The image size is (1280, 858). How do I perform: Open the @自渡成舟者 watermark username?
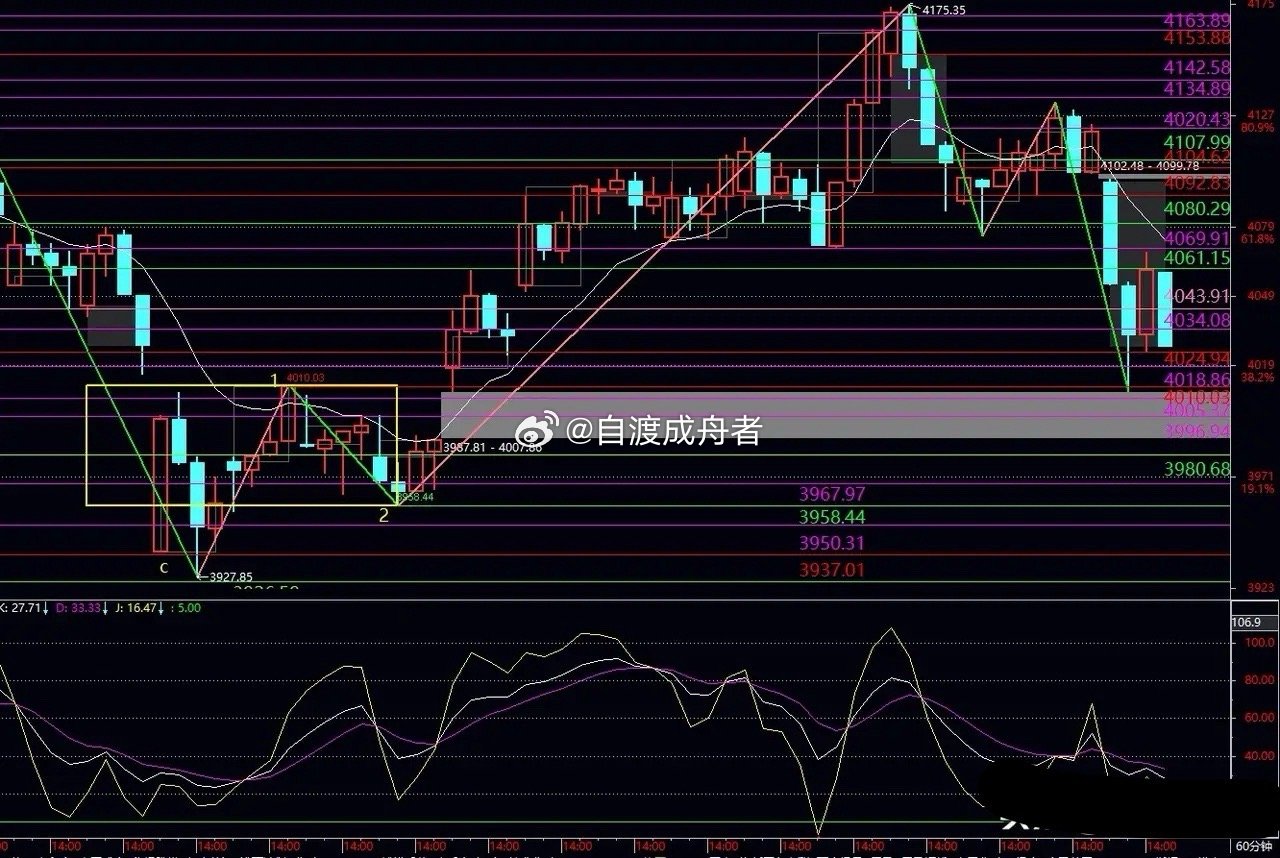click(664, 431)
